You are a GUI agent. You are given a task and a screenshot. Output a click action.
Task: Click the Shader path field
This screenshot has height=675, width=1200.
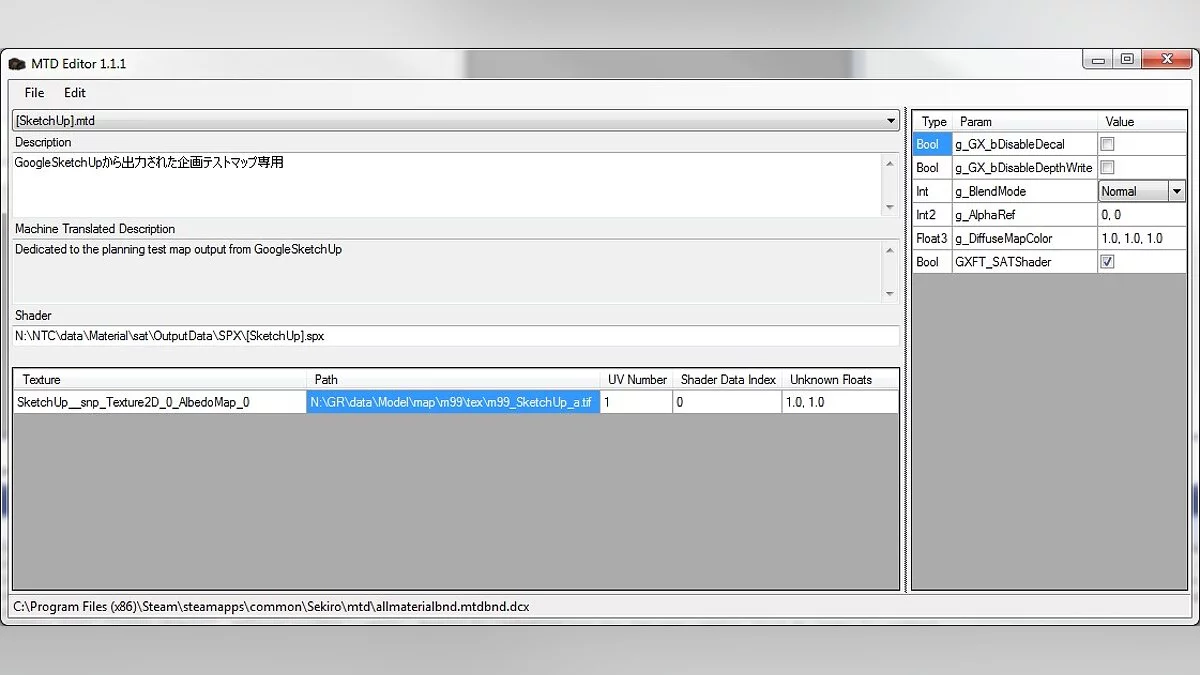[x=455, y=336]
